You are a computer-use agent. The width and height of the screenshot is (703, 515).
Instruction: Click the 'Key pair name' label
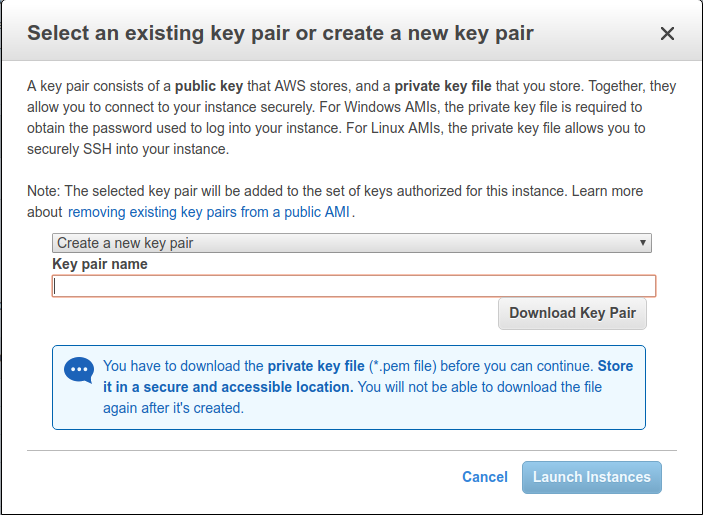click(100, 264)
